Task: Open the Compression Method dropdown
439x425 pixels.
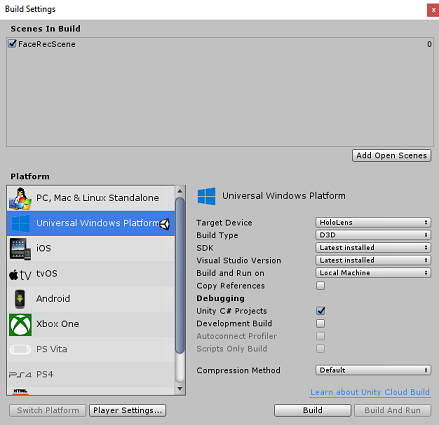Action: point(373,370)
